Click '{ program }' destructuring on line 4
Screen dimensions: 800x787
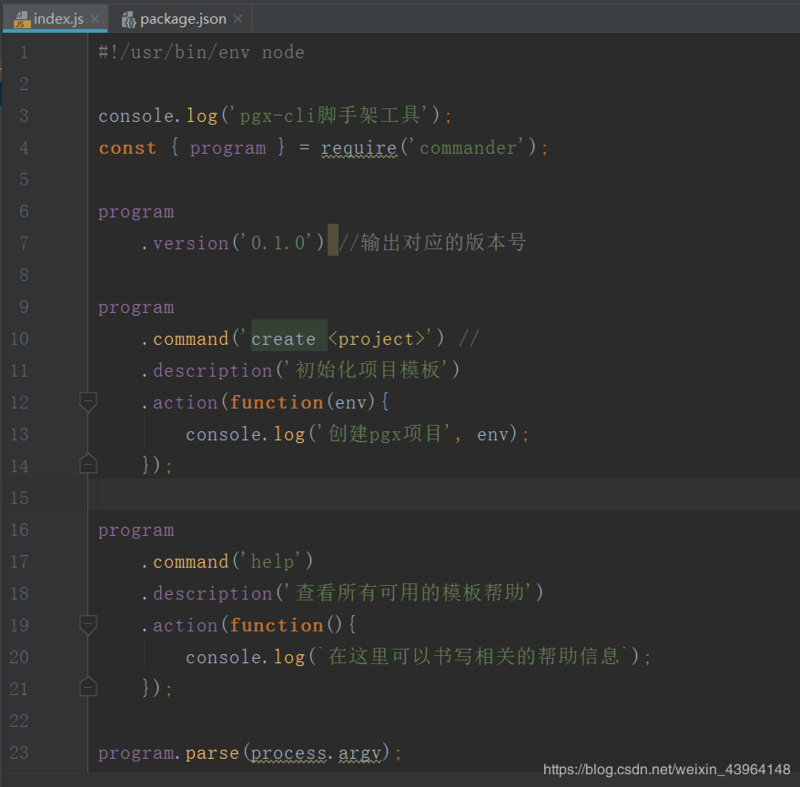[228, 148]
